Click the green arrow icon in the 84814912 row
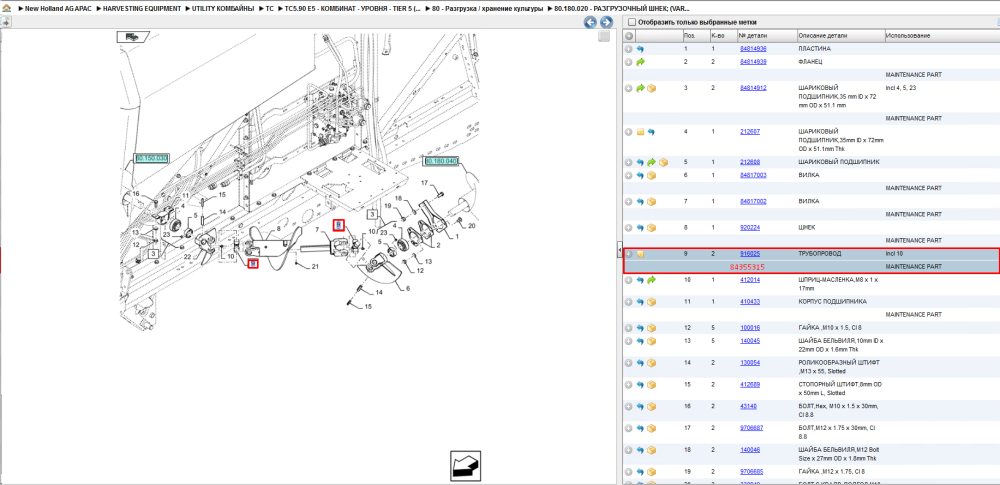Image resolution: width=1000 pixels, height=485 pixels. [x=641, y=88]
